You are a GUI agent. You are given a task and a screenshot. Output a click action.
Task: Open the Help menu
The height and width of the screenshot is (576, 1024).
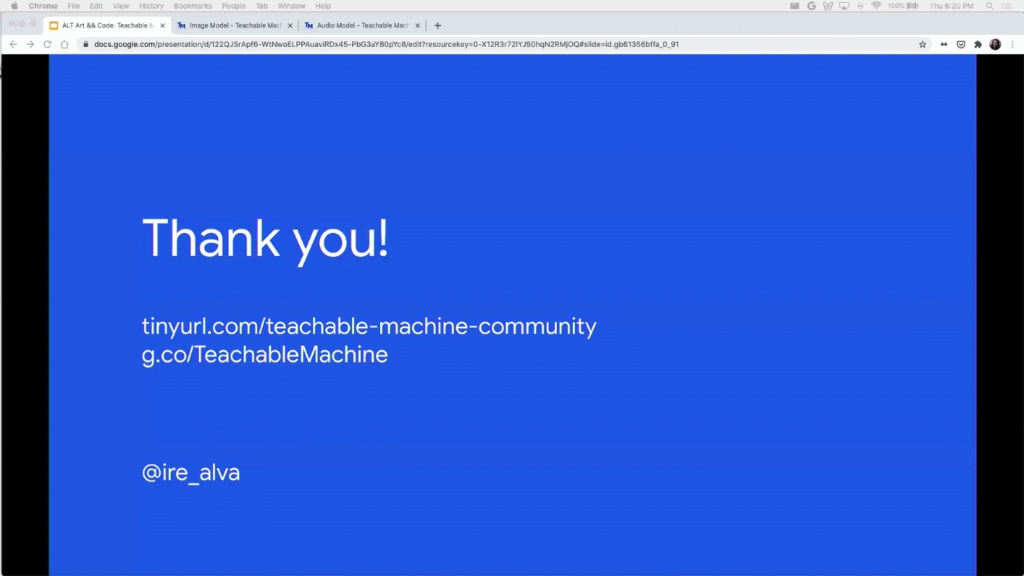(x=323, y=6)
